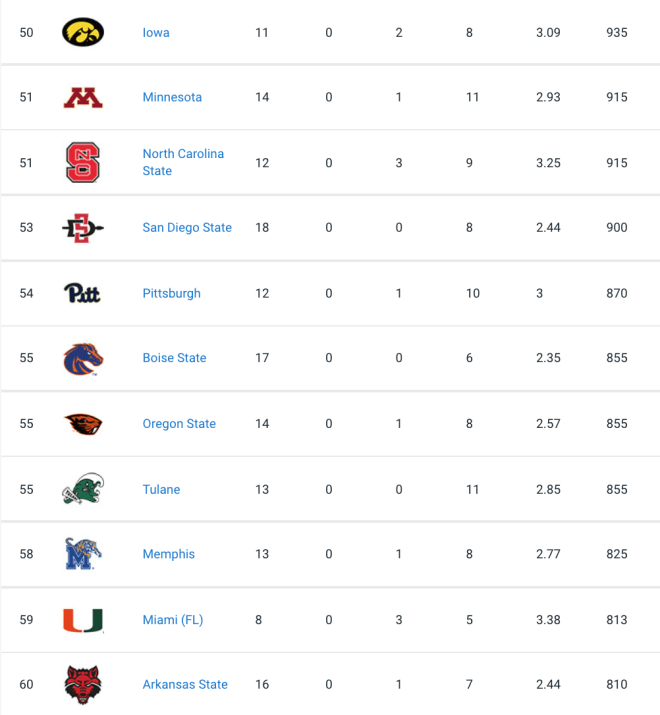Click the Minnesota M logo
660x715 pixels.
[83, 98]
